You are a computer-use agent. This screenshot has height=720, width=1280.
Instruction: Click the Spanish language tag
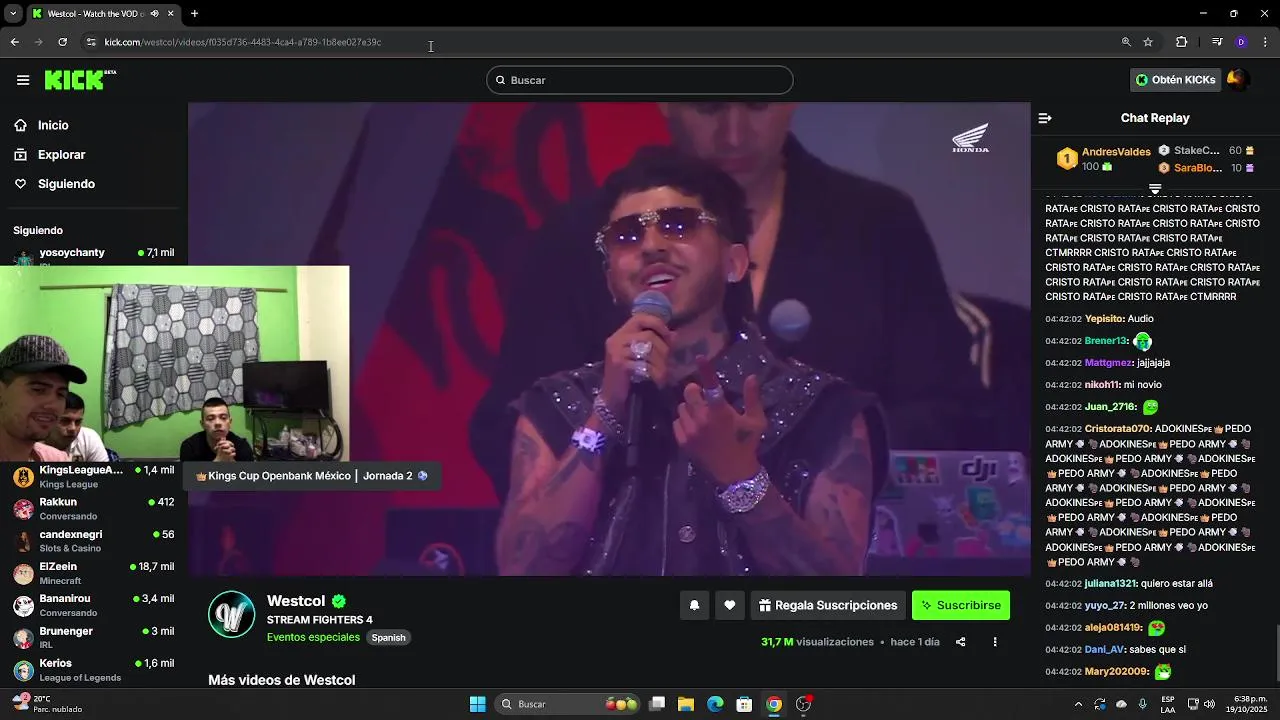pos(388,638)
